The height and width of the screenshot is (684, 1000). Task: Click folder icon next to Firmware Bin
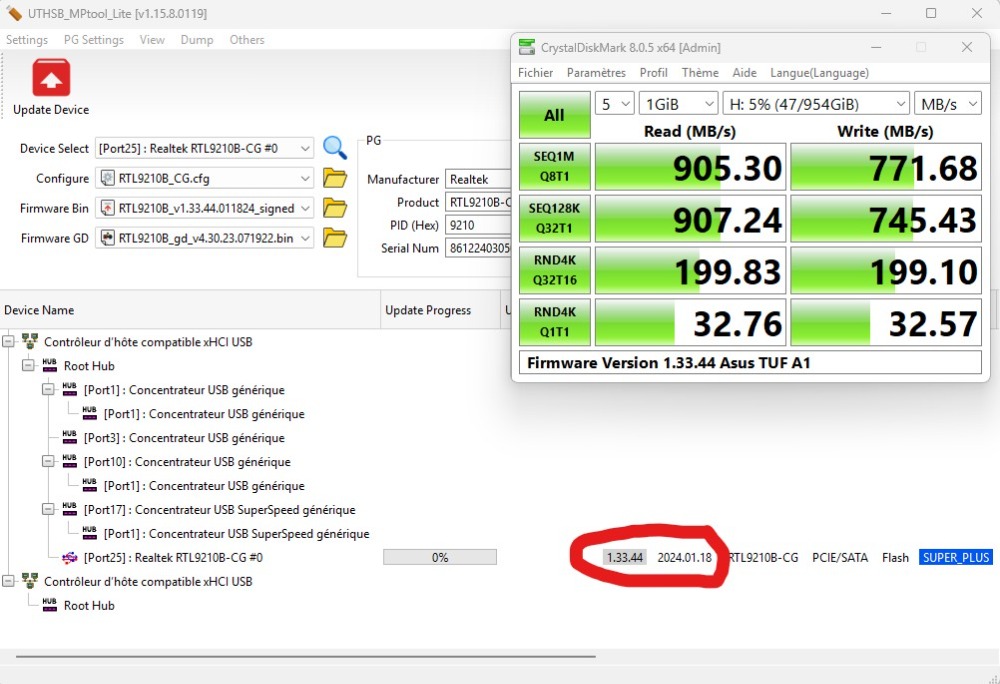click(335, 208)
